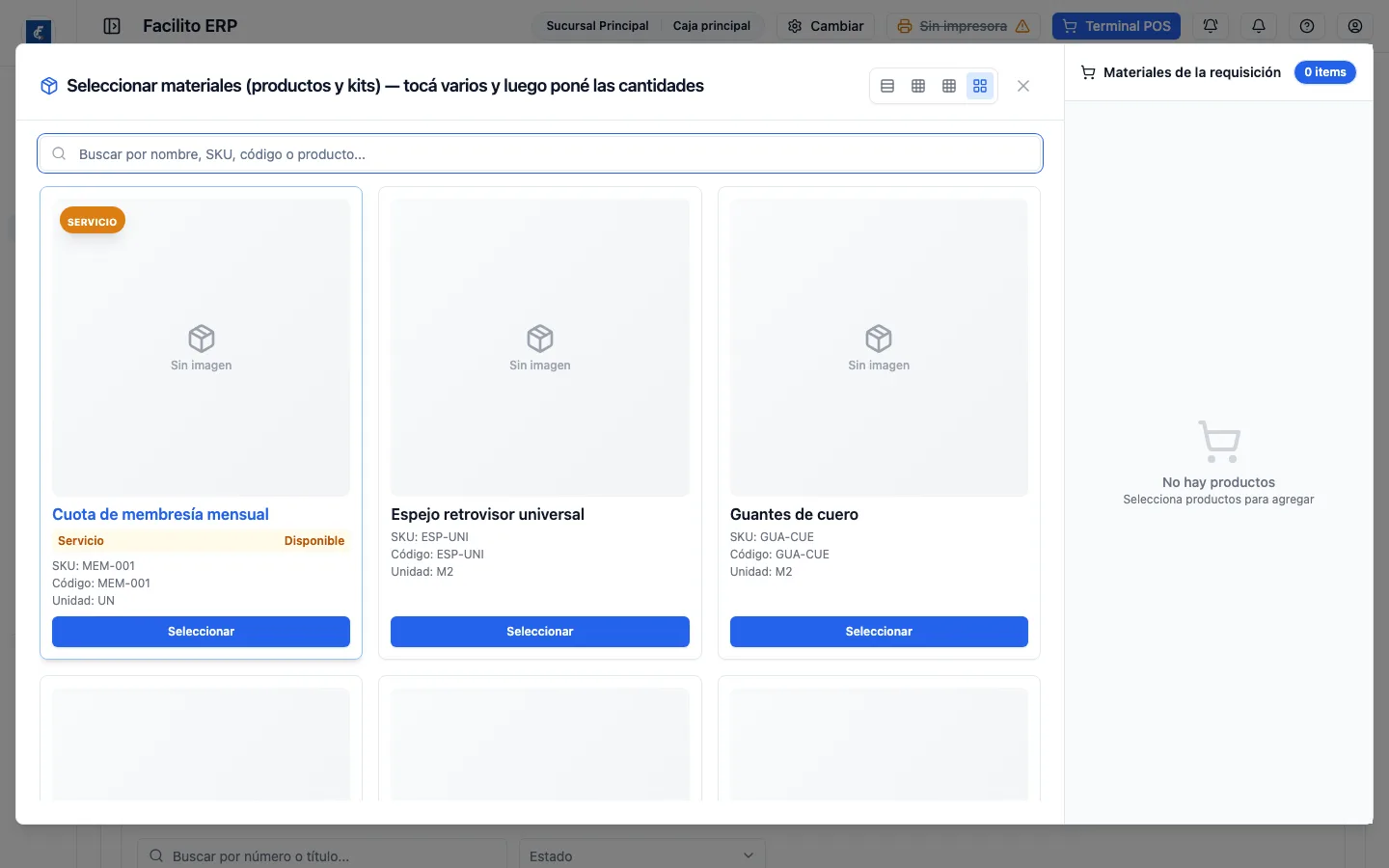Select Espejo retrovisor universal
Screen dimensions: 1389x868
[540, 632]
